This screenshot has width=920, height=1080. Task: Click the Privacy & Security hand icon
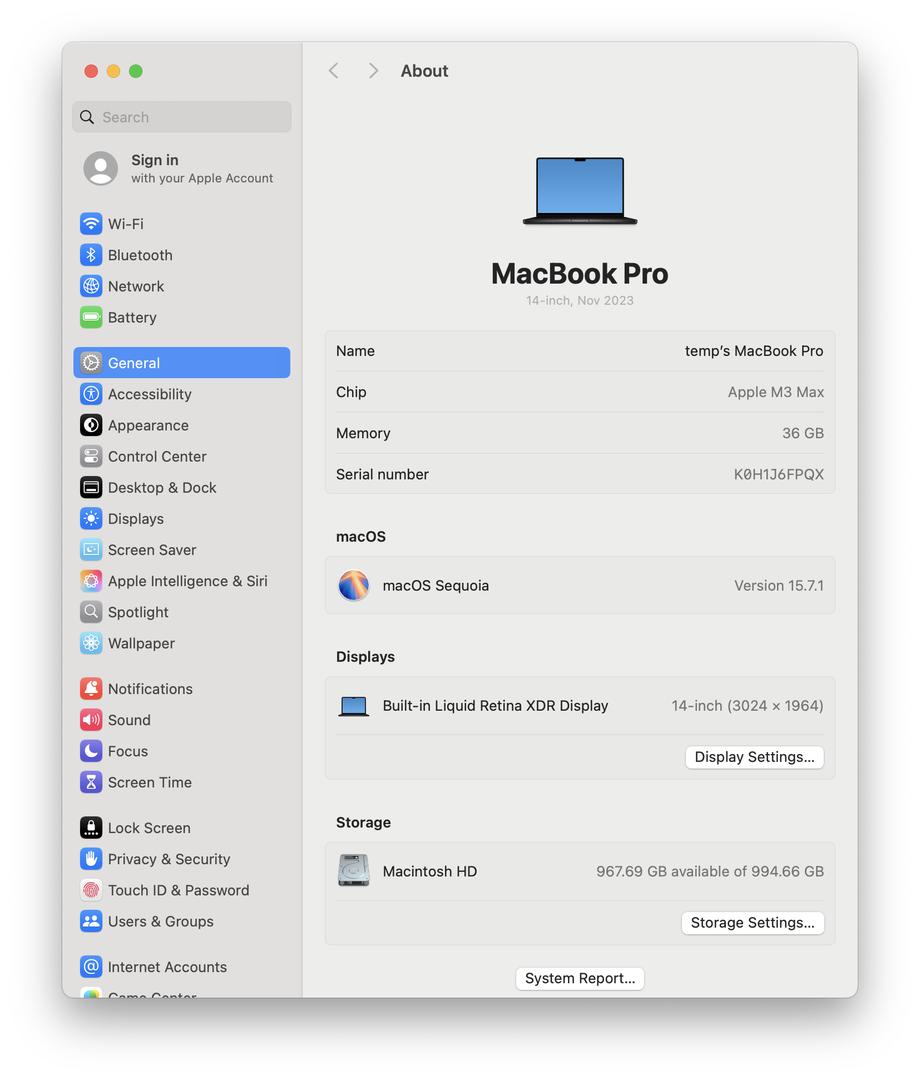(x=91, y=859)
